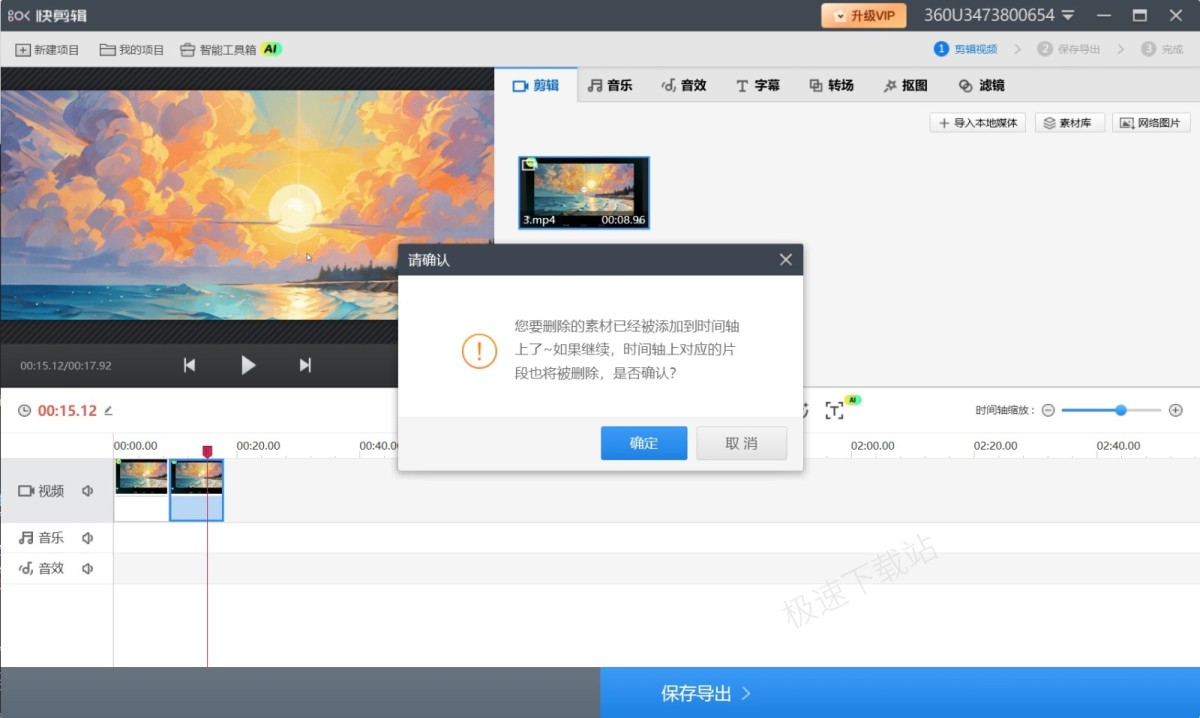This screenshot has height=718, width=1200.
Task: Open 我的项目 my projects
Action: point(131,49)
